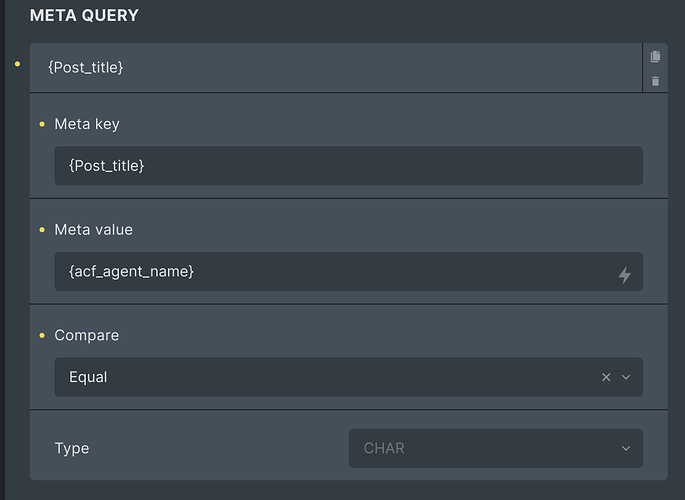The height and width of the screenshot is (500, 685).
Task: Select the Equal compare field
Action: (x=348, y=377)
